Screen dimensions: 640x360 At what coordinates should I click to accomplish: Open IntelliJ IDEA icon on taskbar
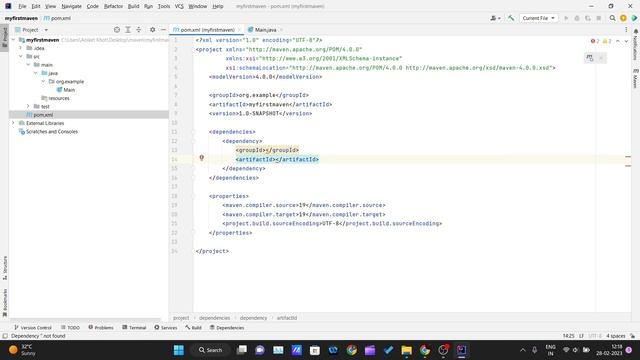point(462,350)
